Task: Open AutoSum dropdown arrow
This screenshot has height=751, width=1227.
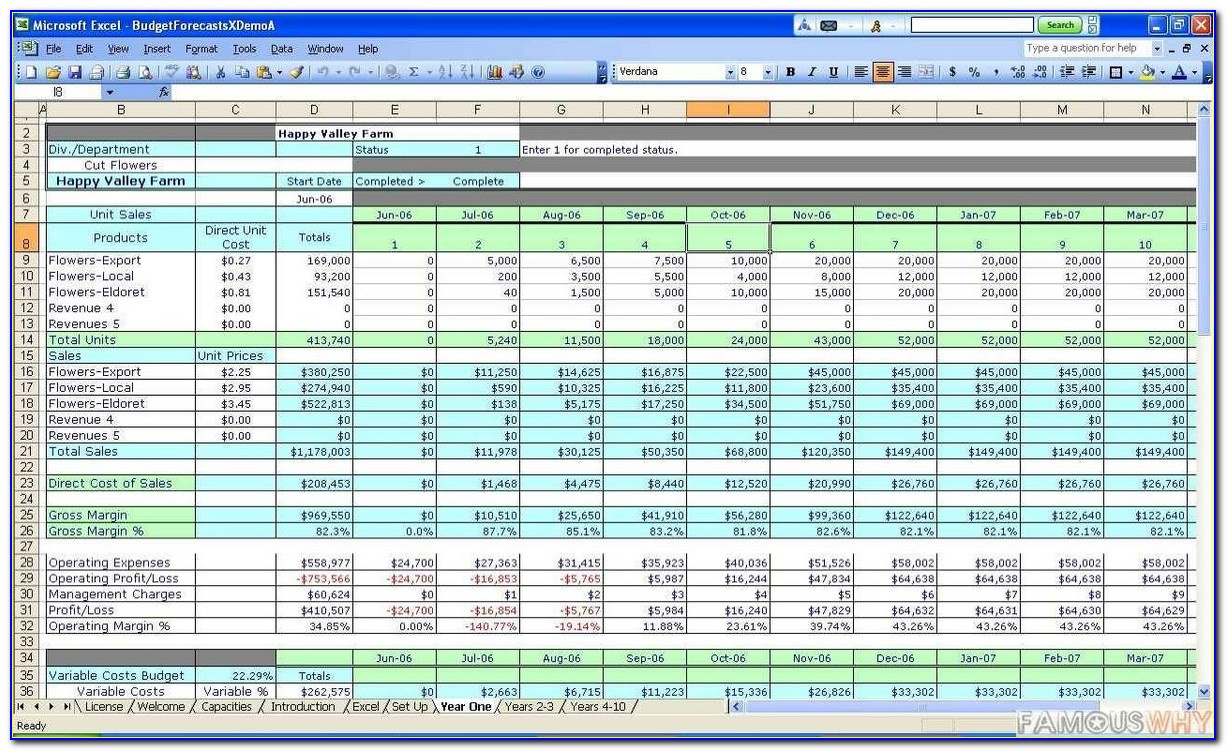Action: [x=428, y=72]
